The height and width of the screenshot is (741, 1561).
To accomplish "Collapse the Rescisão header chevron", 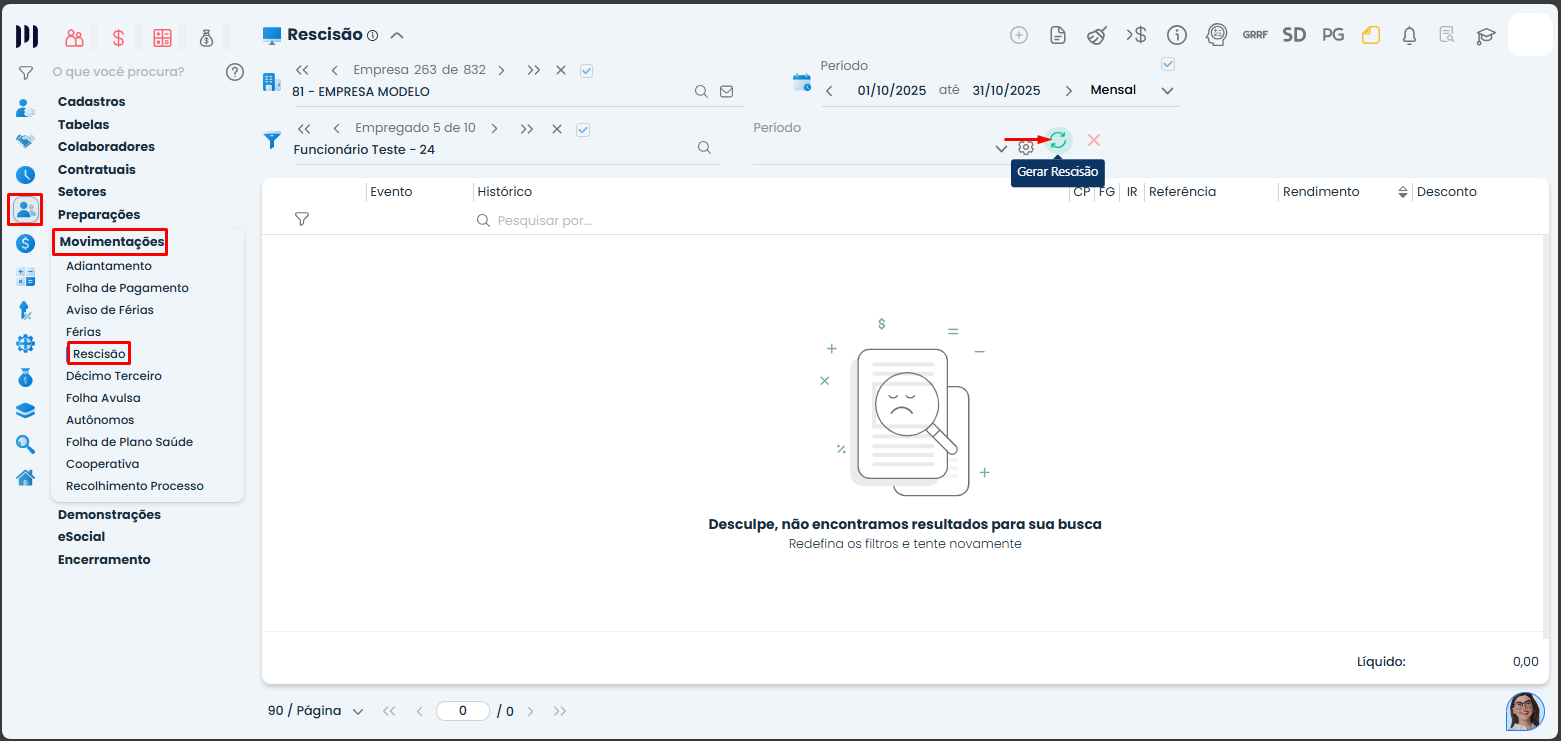I will coord(397,35).
